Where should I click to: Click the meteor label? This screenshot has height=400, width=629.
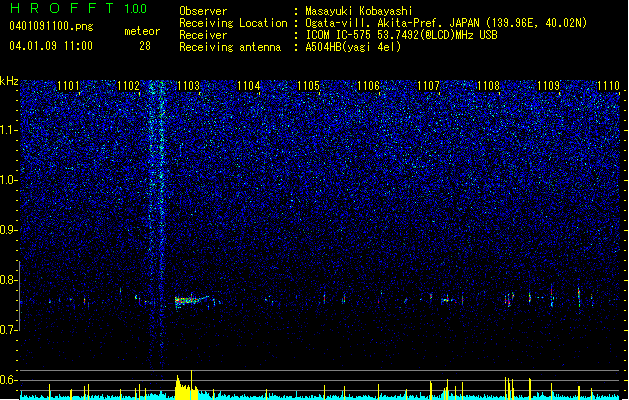[142, 31]
